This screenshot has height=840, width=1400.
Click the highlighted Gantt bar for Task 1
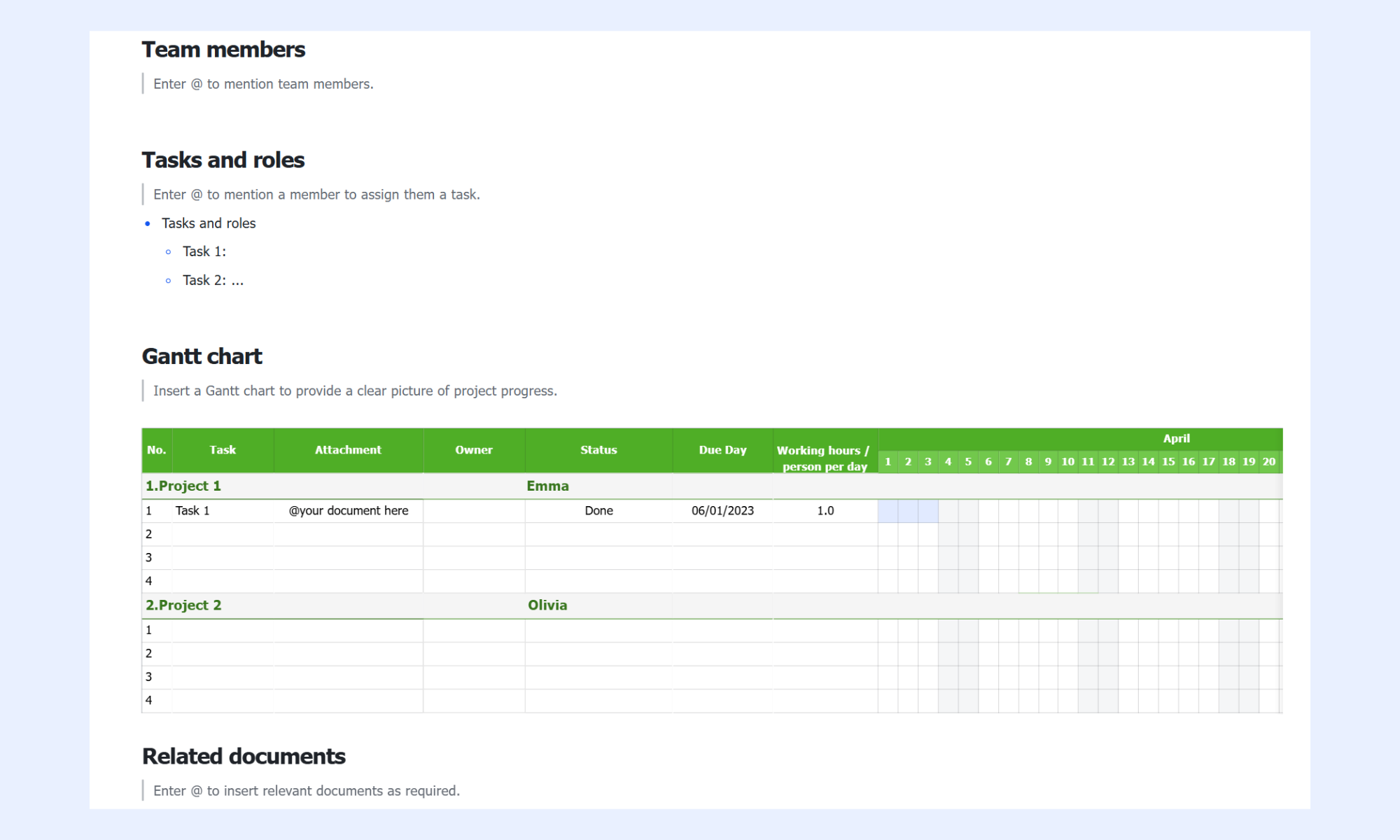(x=908, y=511)
